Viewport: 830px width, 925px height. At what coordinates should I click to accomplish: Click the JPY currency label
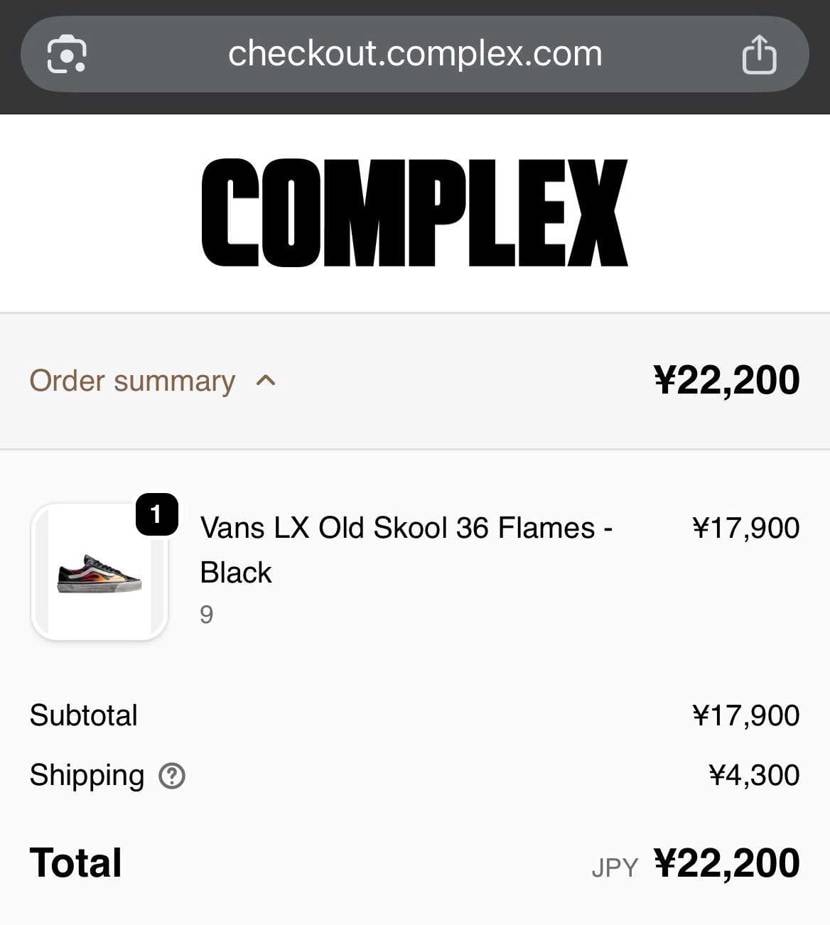click(615, 868)
